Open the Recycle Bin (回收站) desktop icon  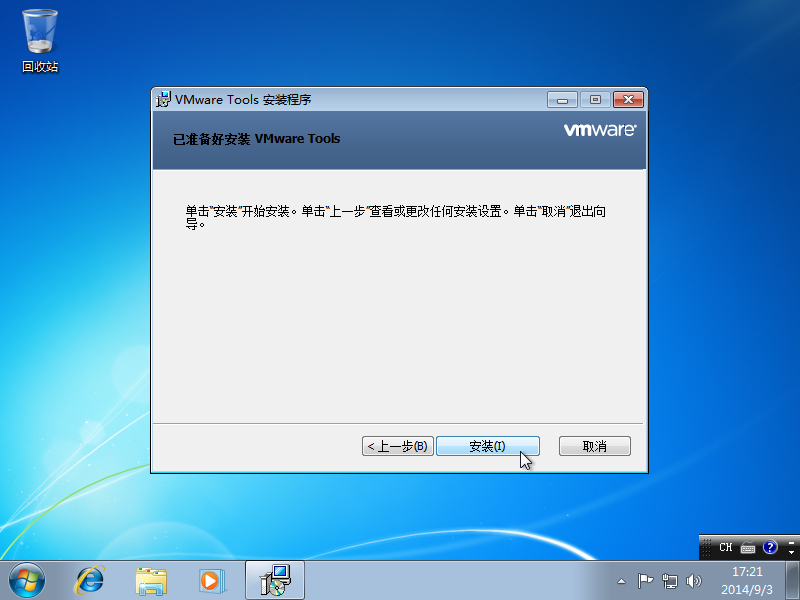click(x=40, y=41)
